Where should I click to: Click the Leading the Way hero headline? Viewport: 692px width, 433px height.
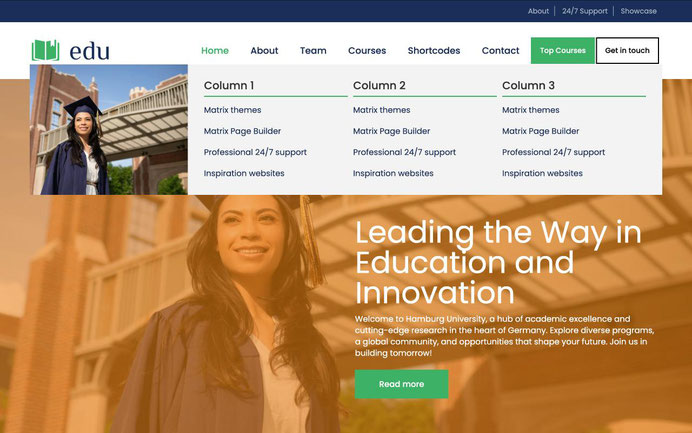(498, 263)
